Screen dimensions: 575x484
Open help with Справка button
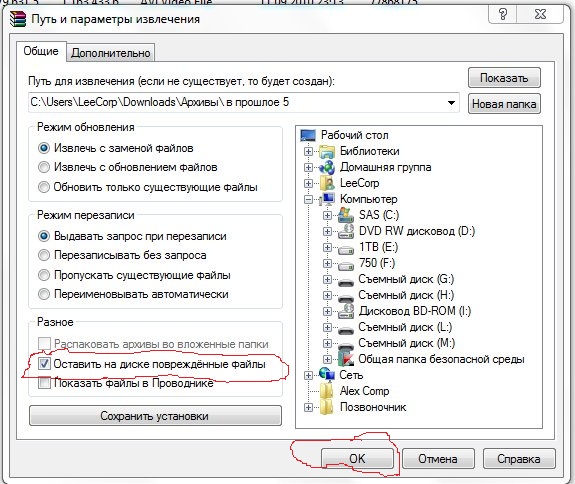[x=519, y=459]
